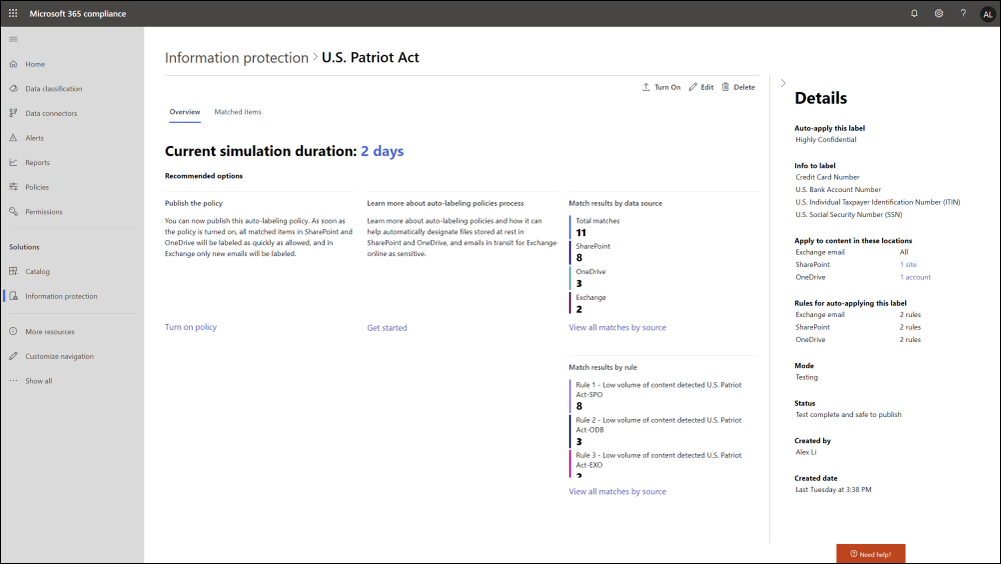Click the Show all ellipsis icon
Image resolution: width=1001 pixels, height=564 pixels.
(x=13, y=381)
